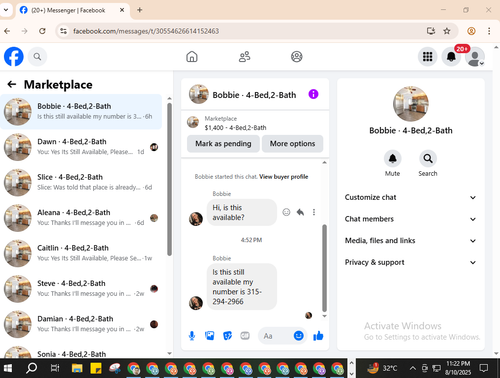The height and width of the screenshot is (378, 500).
Task: Reload the page in browser
Action: 42,31
